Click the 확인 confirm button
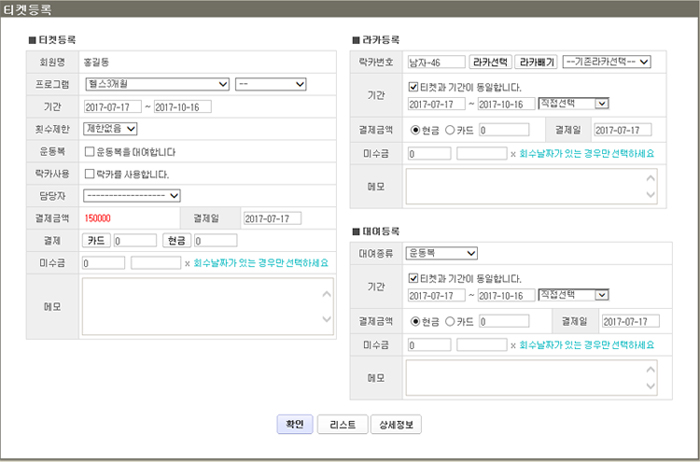 [295, 424]
